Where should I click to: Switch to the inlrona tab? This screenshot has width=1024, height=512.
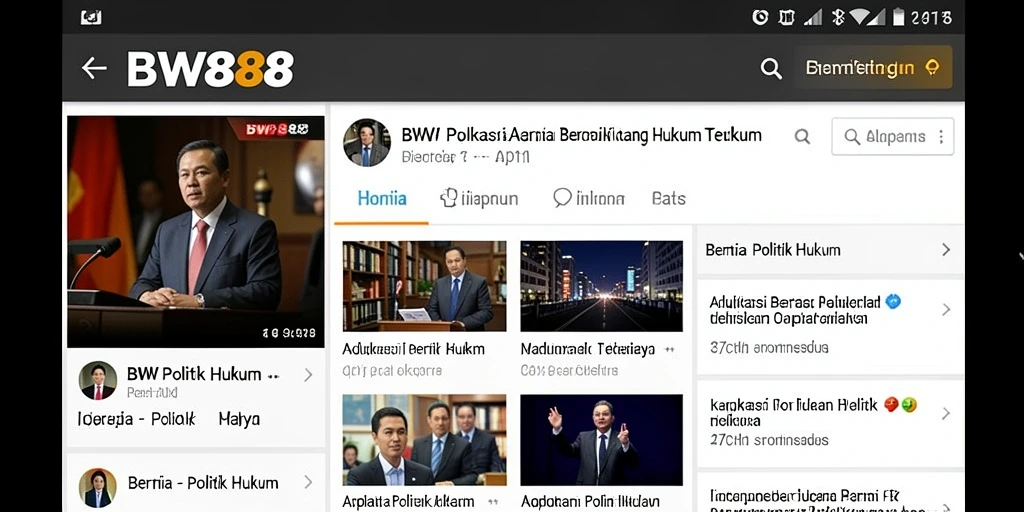click(x=589, y=199)
